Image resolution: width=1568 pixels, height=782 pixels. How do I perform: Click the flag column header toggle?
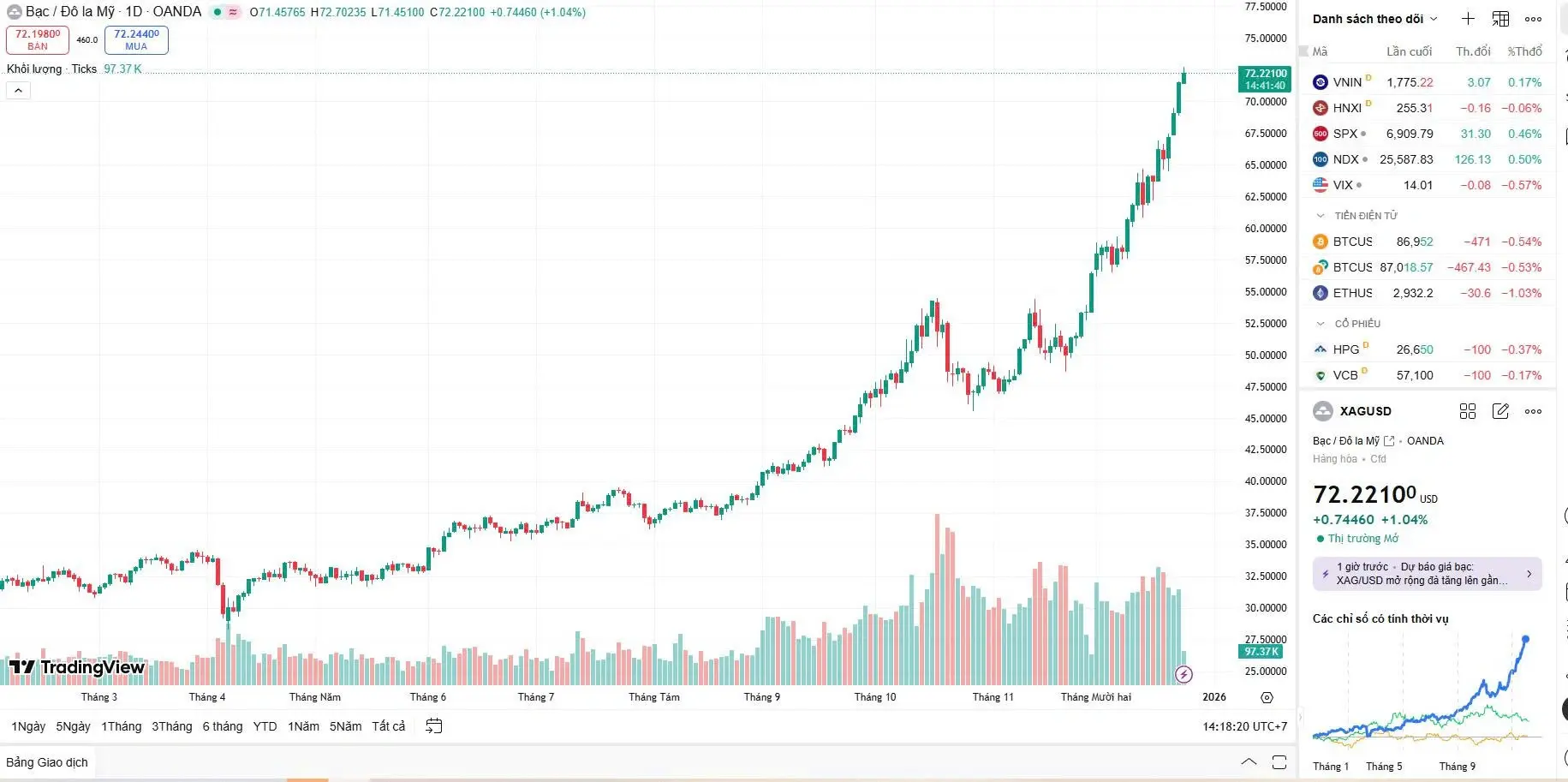click(1304, 51)
